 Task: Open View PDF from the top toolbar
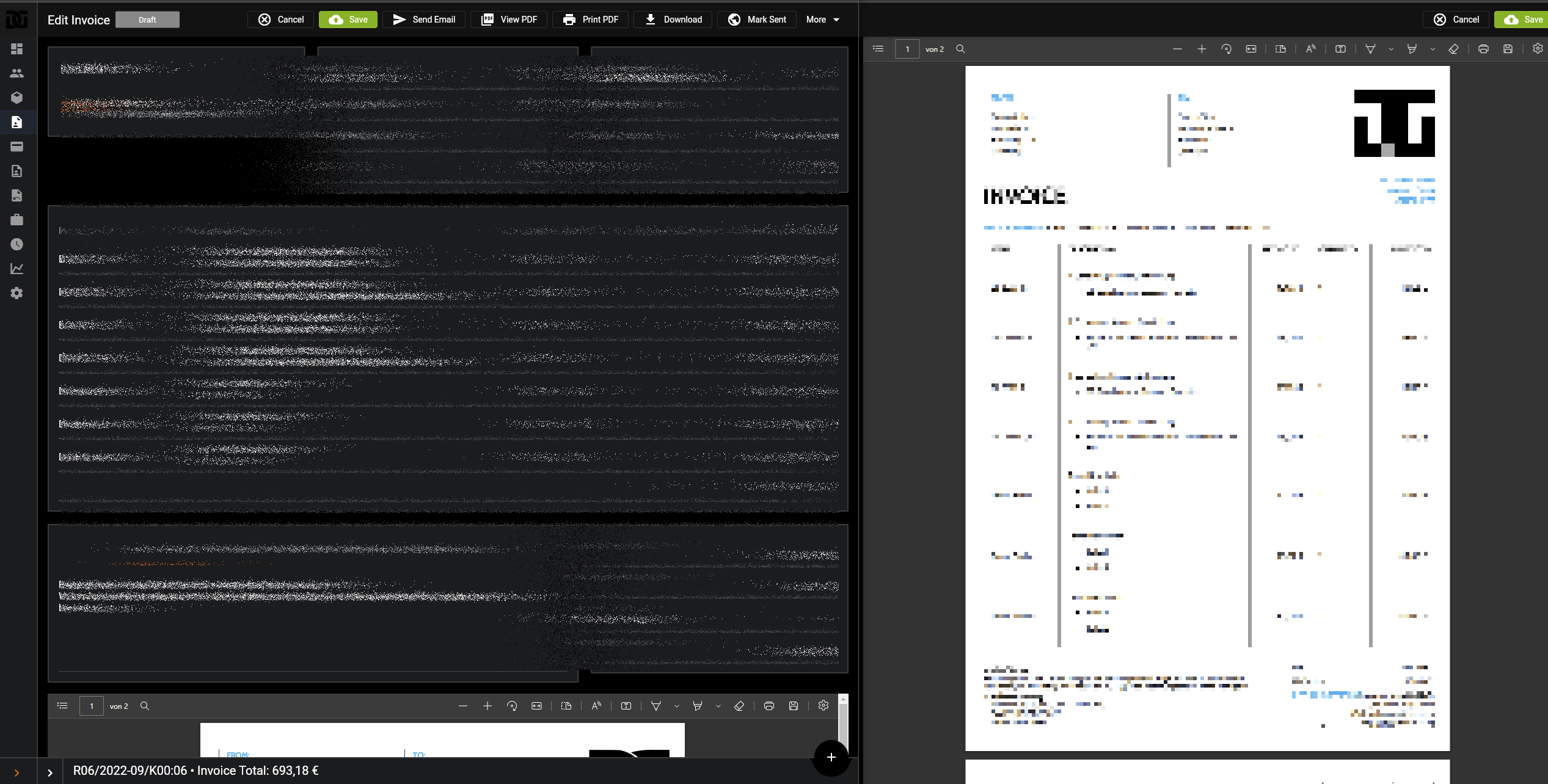click(508, 19)
